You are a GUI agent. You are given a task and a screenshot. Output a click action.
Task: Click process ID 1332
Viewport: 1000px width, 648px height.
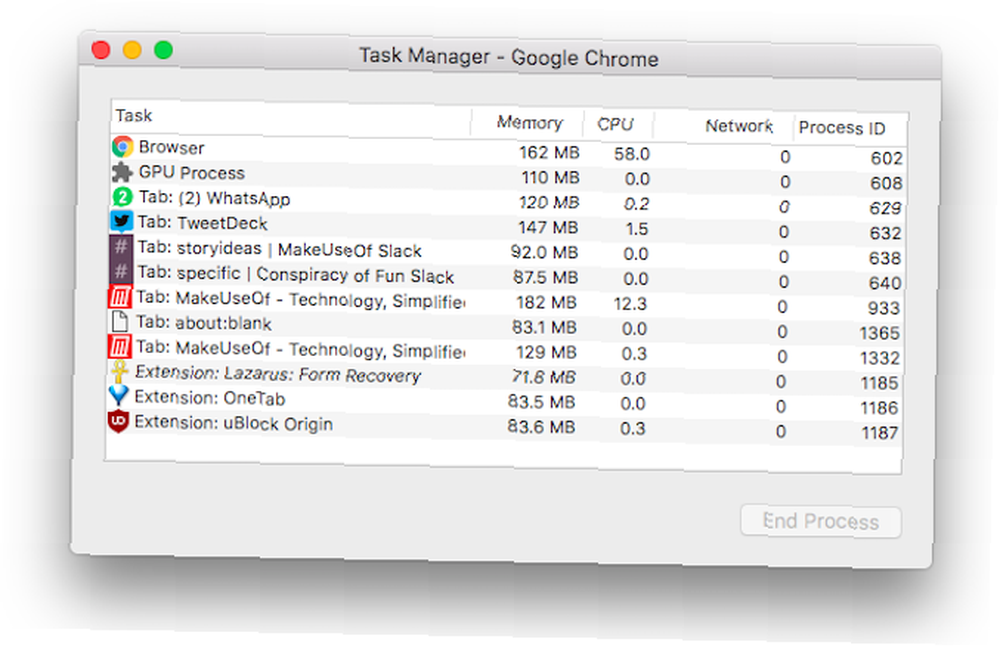879,358
